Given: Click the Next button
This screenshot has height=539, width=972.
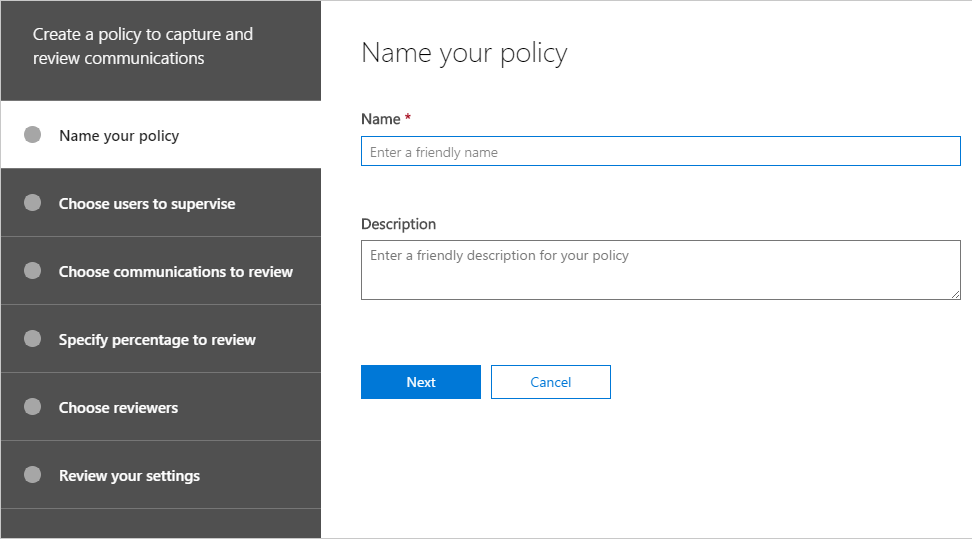Looking at the screenshot, I should click(x=421, y=382).
